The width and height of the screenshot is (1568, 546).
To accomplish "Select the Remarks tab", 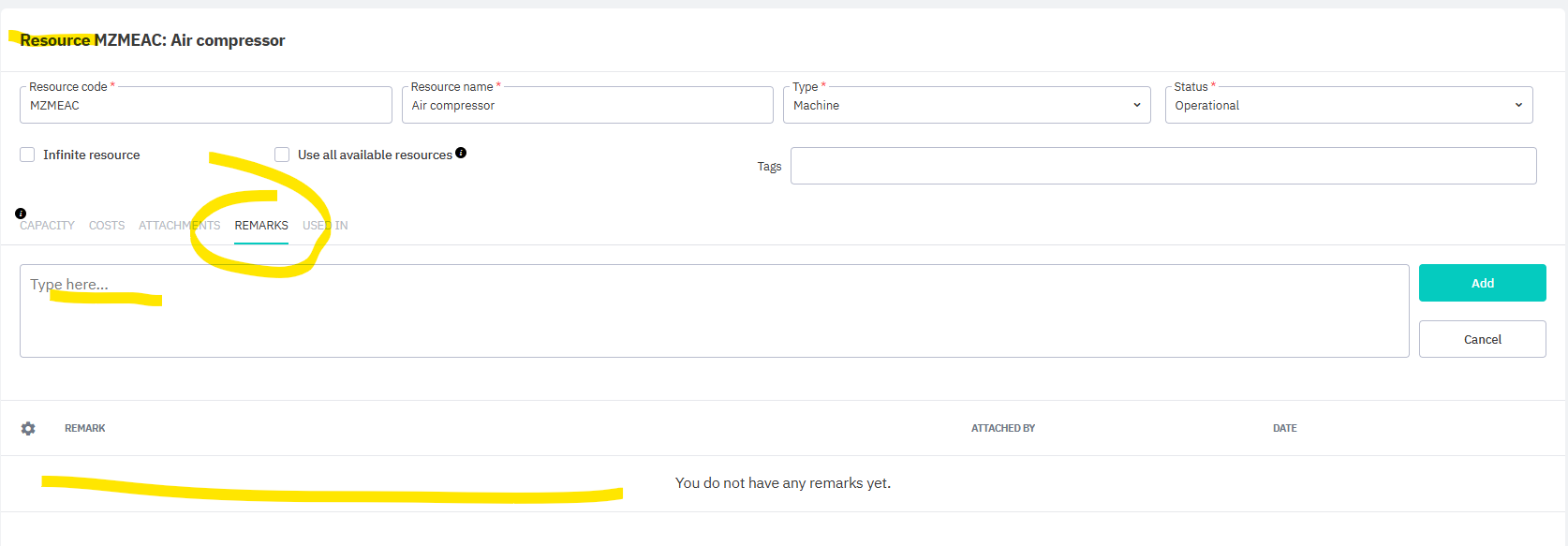I will click(x=261, y=226).
